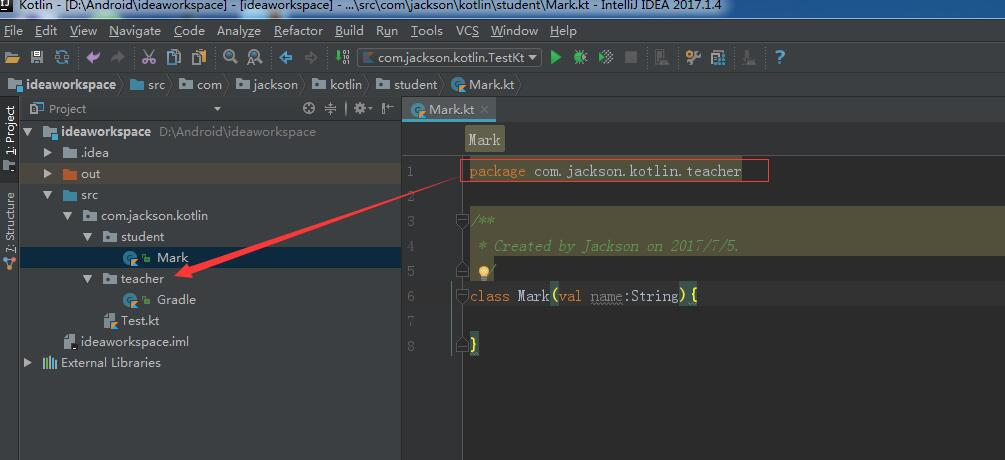The width and height of the screenshot is (1005, 460).
Task: Click the Help question mark icon
Action: point(779,58)
